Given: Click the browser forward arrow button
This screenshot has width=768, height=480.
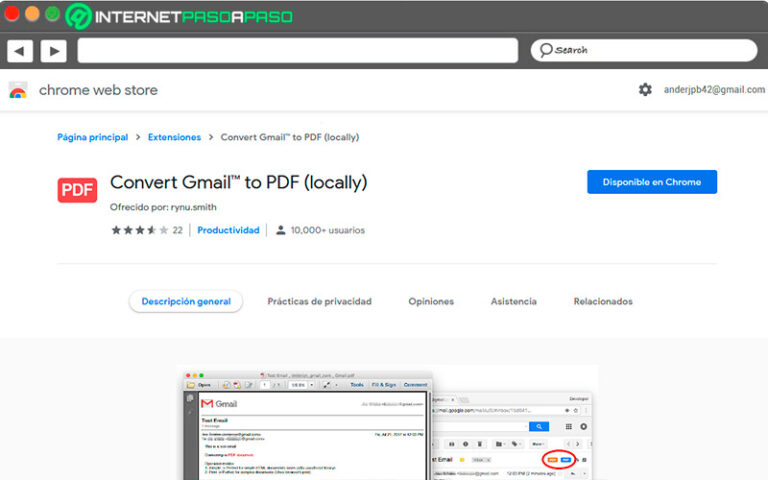Looking at the screenshot, I should click(54, 51).
